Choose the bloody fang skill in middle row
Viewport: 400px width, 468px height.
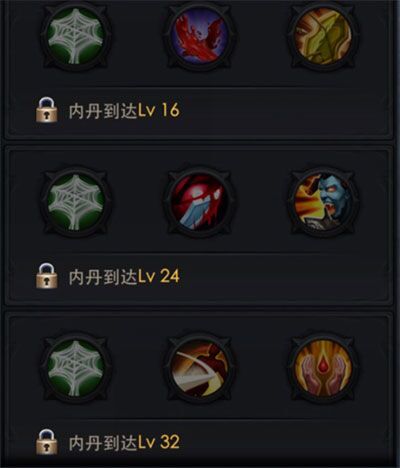[199, 202]
